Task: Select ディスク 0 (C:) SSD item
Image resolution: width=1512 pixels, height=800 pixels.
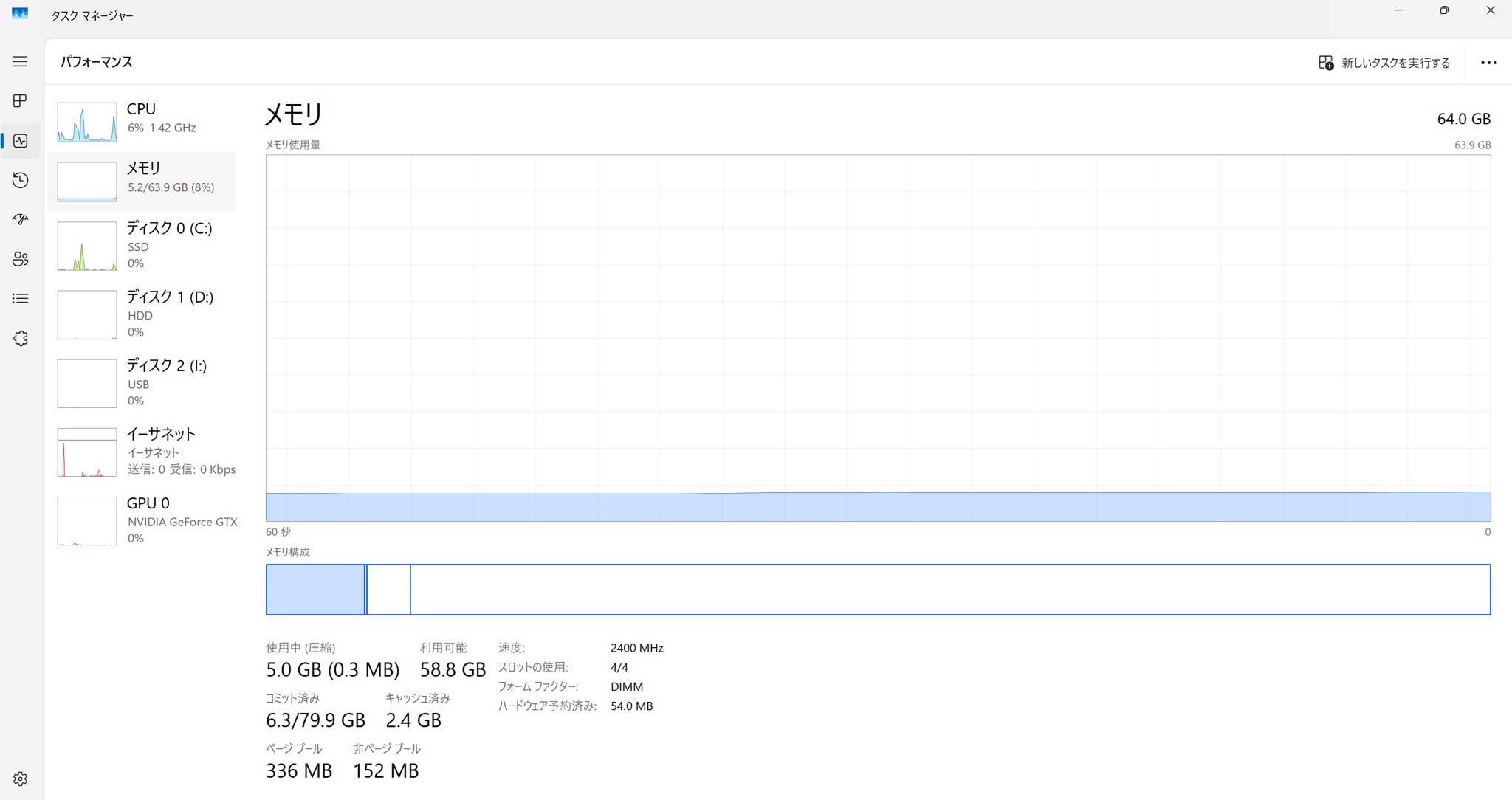Action: tap(142, 245)
